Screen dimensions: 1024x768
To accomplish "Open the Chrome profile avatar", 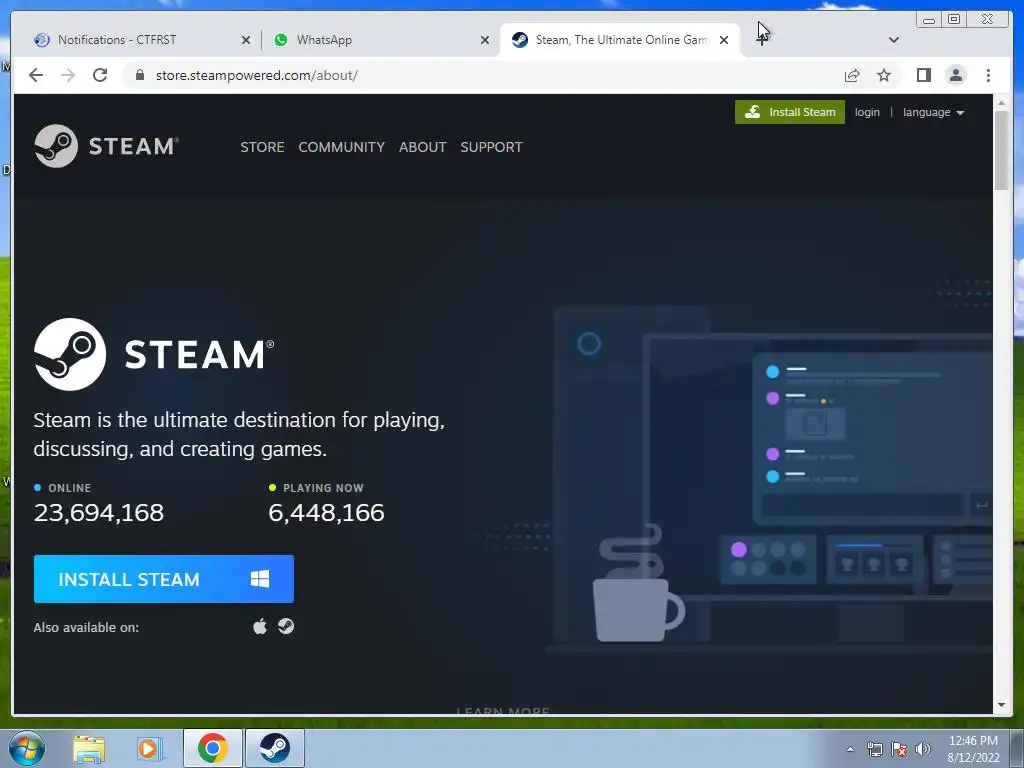I will [956, 75].
